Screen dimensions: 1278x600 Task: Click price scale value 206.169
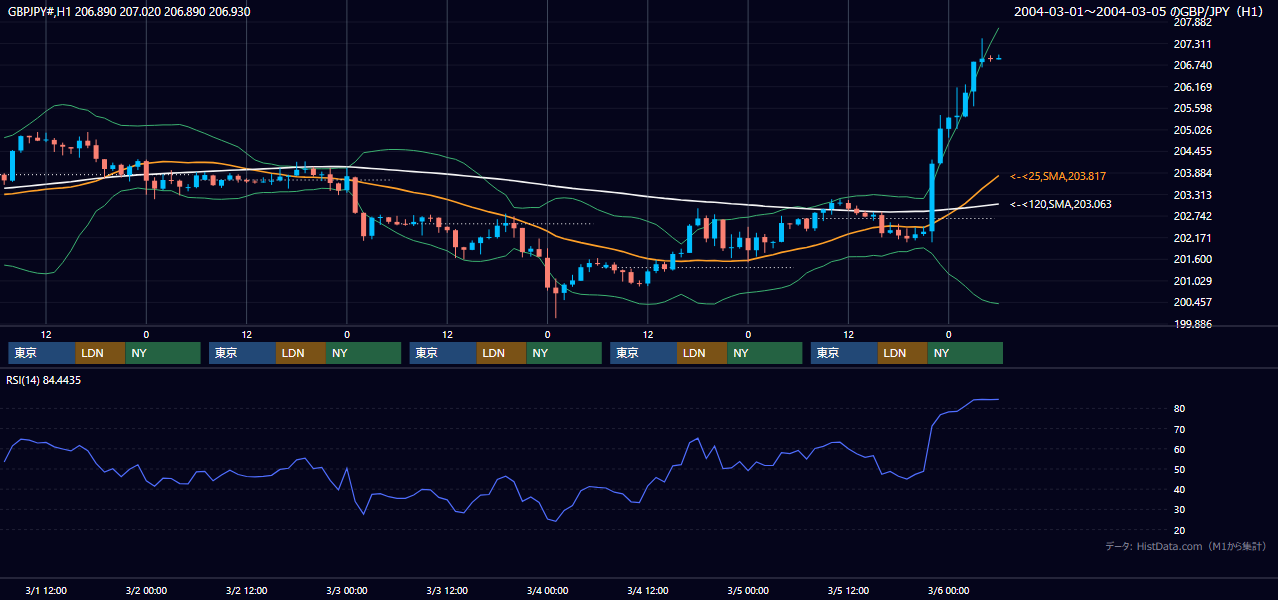[1192, 87]
